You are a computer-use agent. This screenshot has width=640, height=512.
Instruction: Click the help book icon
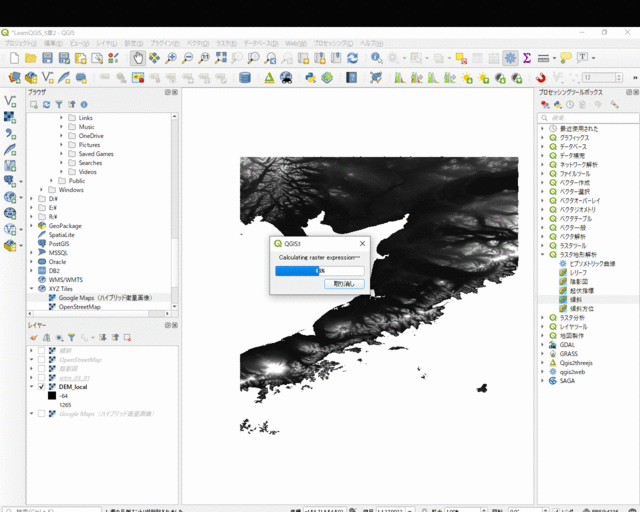[351, 78]
